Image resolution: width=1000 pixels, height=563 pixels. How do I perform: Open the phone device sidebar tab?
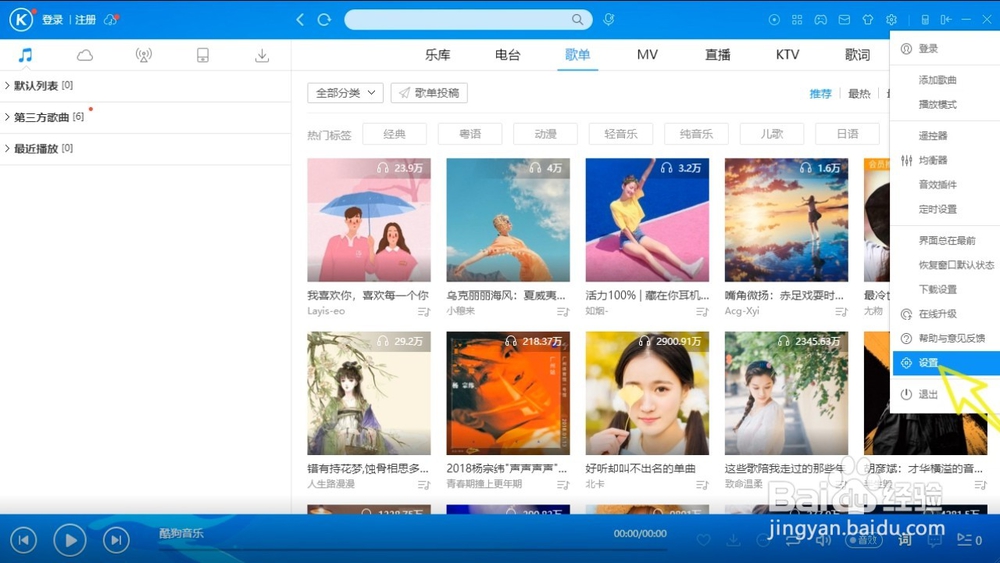click(203, 55)
